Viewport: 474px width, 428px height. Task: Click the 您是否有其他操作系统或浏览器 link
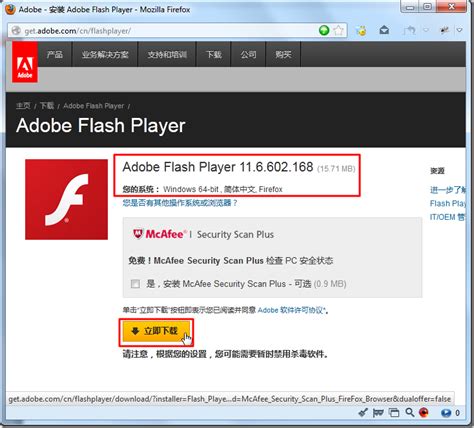(180, 203)
